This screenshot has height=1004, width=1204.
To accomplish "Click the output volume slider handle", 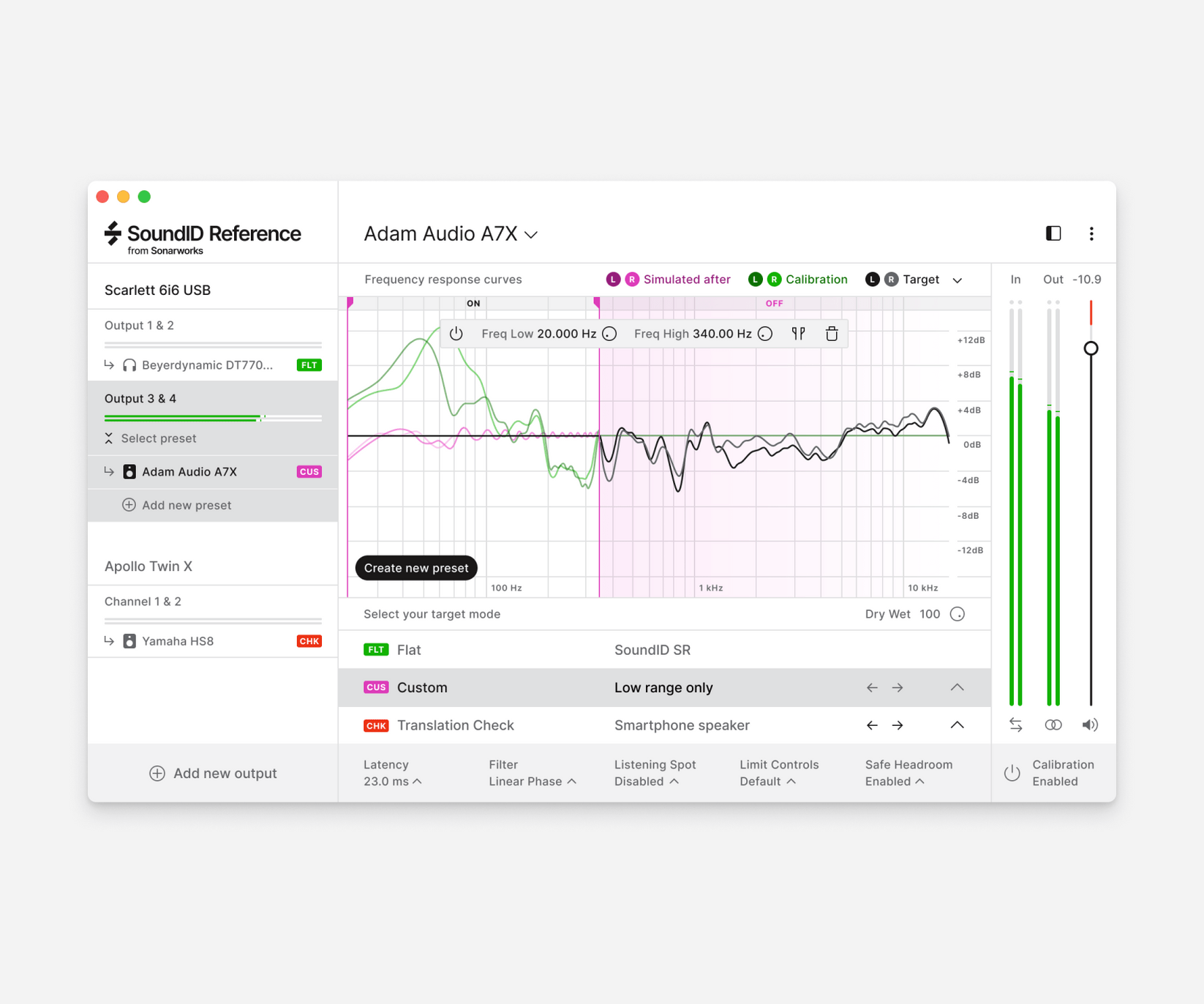I will tap(1091, 348).
